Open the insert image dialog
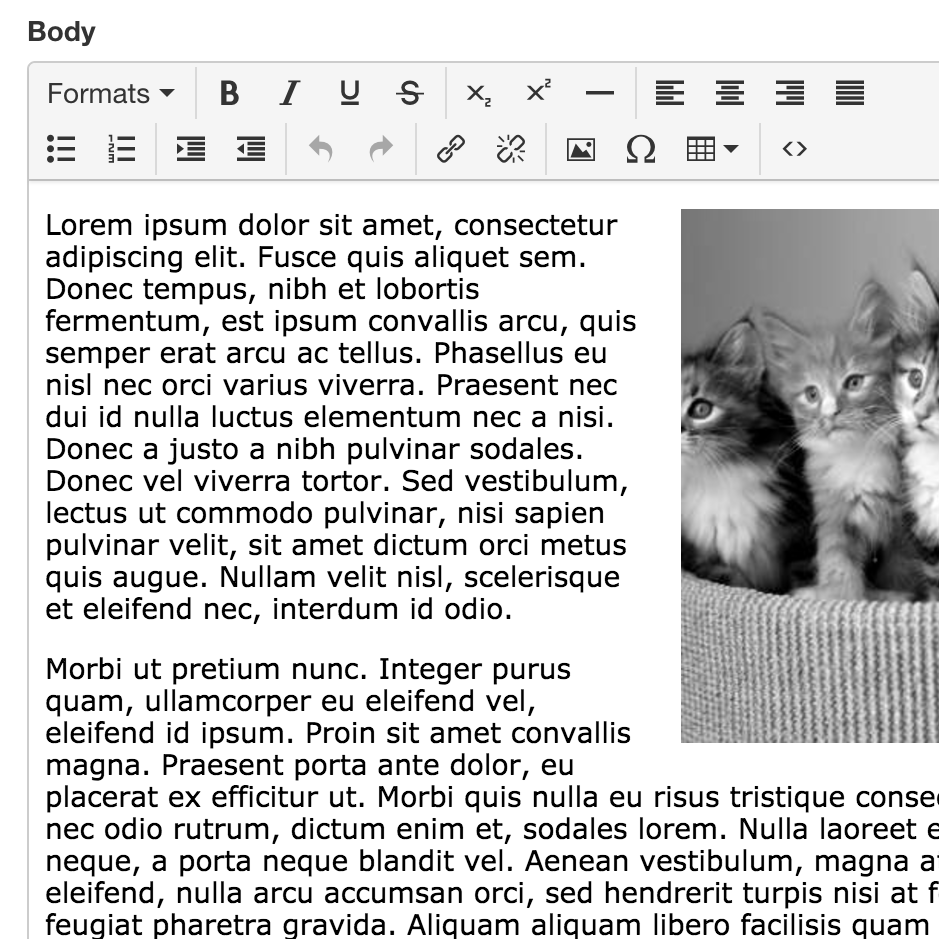The height and width of the screenshot is (939, 939). [581, 150]
